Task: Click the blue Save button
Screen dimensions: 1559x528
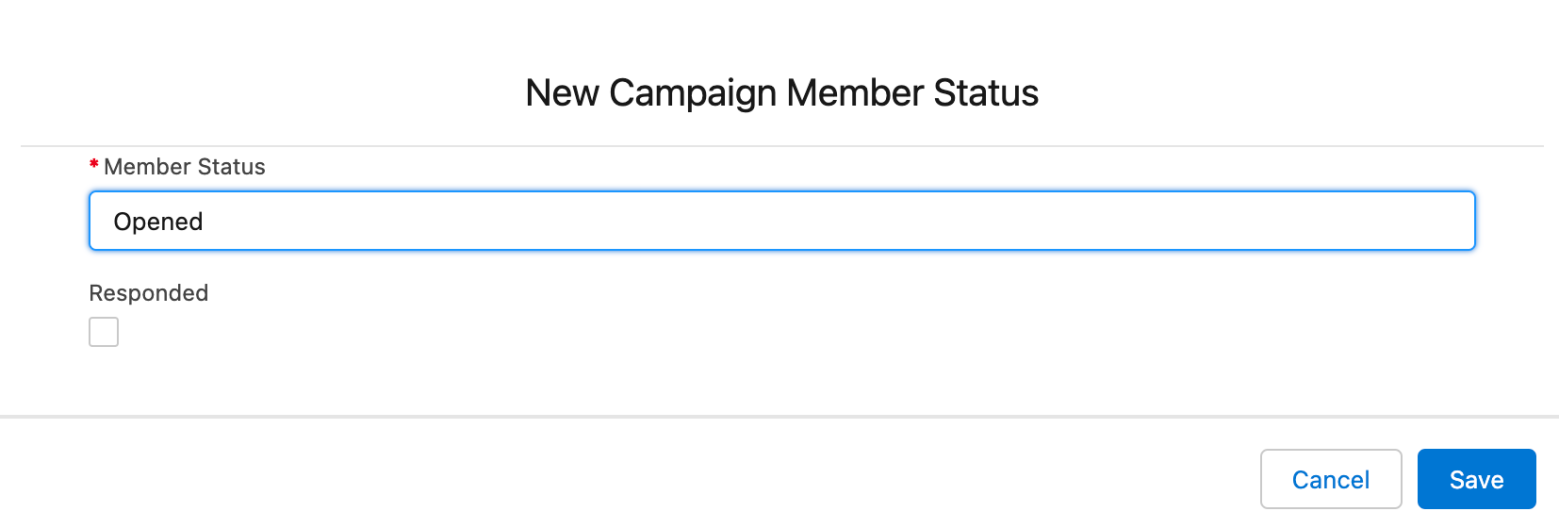Action: [1476, 479]
